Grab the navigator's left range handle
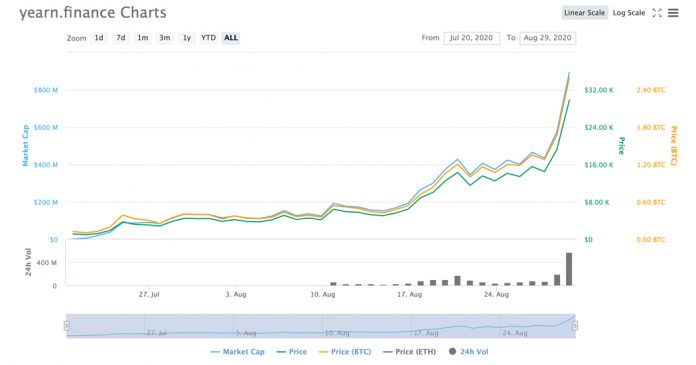Screen dimensions: 696x365 click(67, 326)
